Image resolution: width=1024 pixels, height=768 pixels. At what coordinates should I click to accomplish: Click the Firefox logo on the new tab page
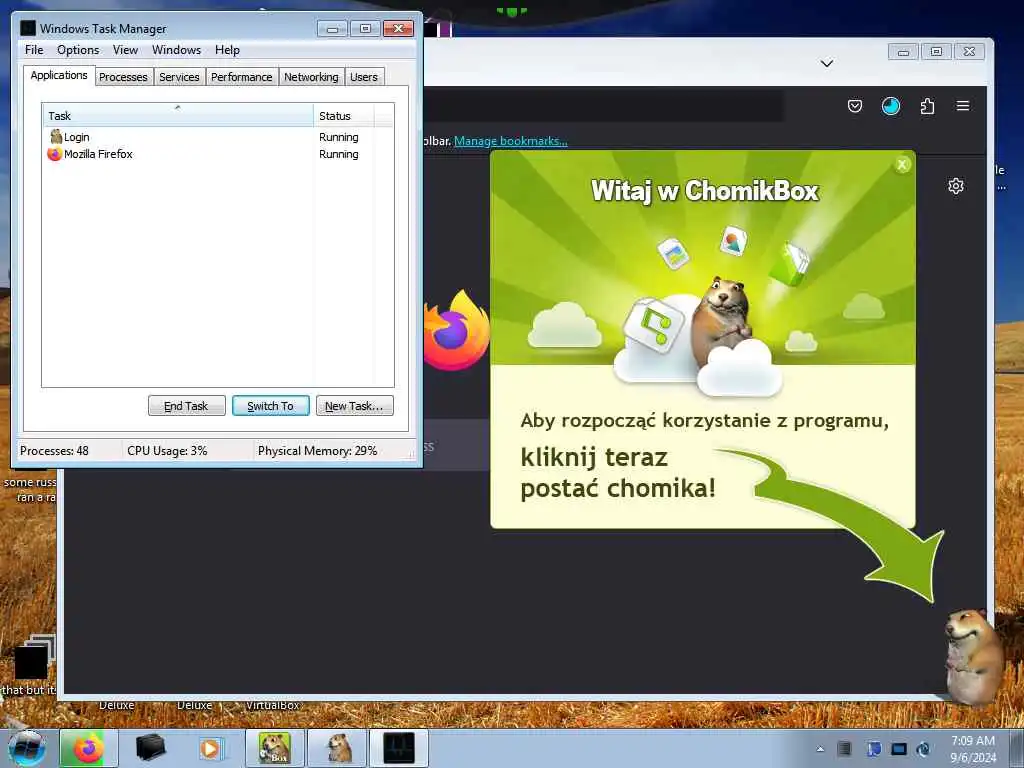[x=456, y=330]
